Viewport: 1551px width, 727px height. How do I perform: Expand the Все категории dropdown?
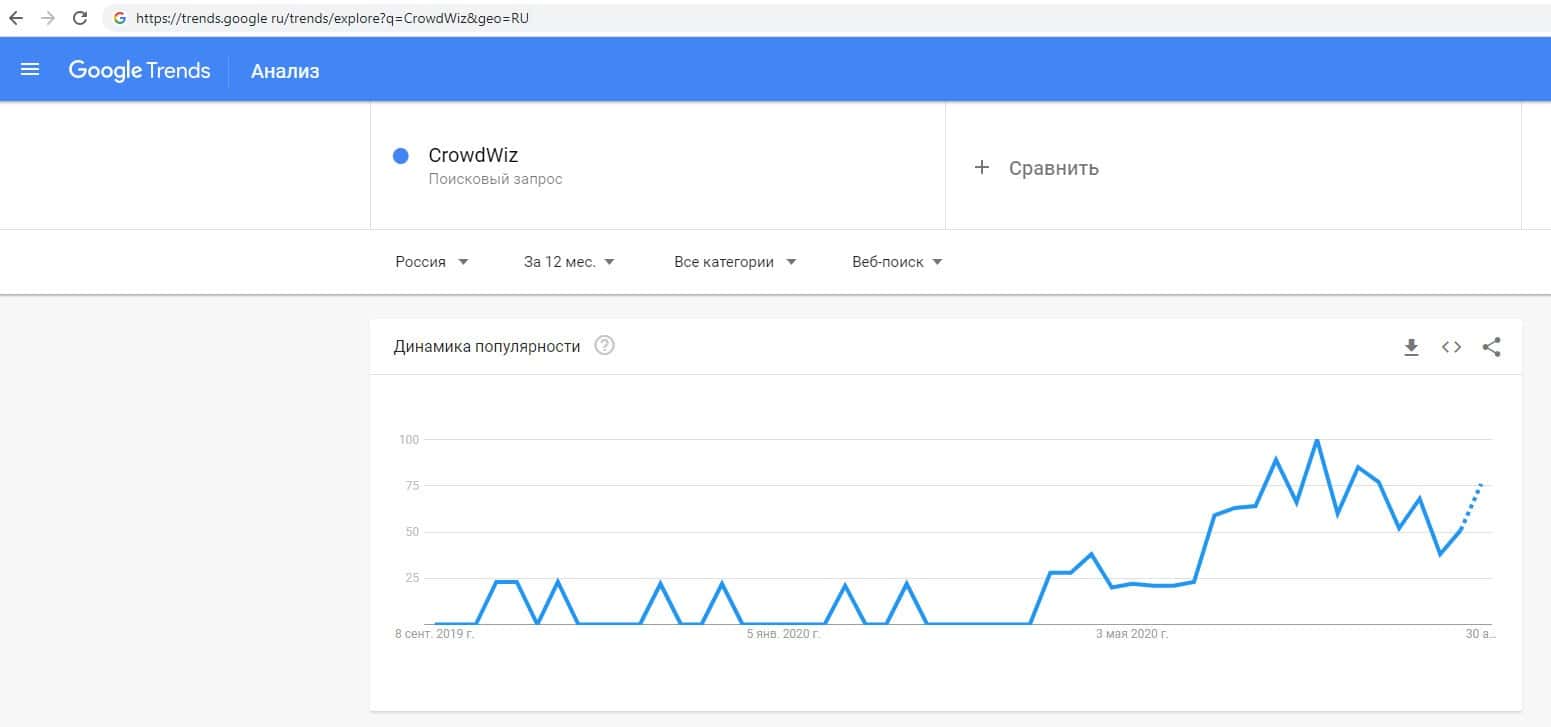click(x=735, y=262)
